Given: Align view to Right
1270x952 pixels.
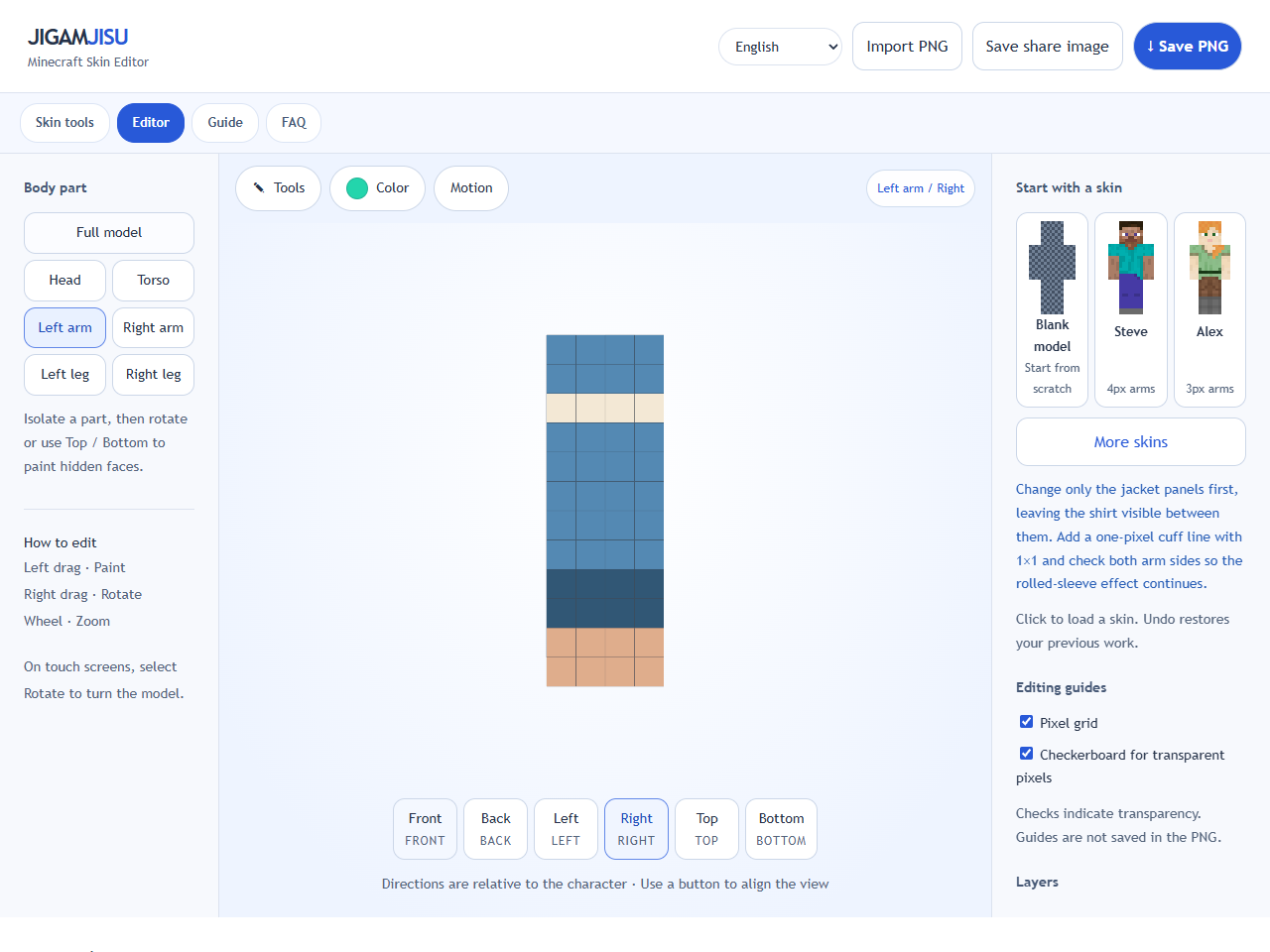Looking at the screenshot, I should (637, 829).
